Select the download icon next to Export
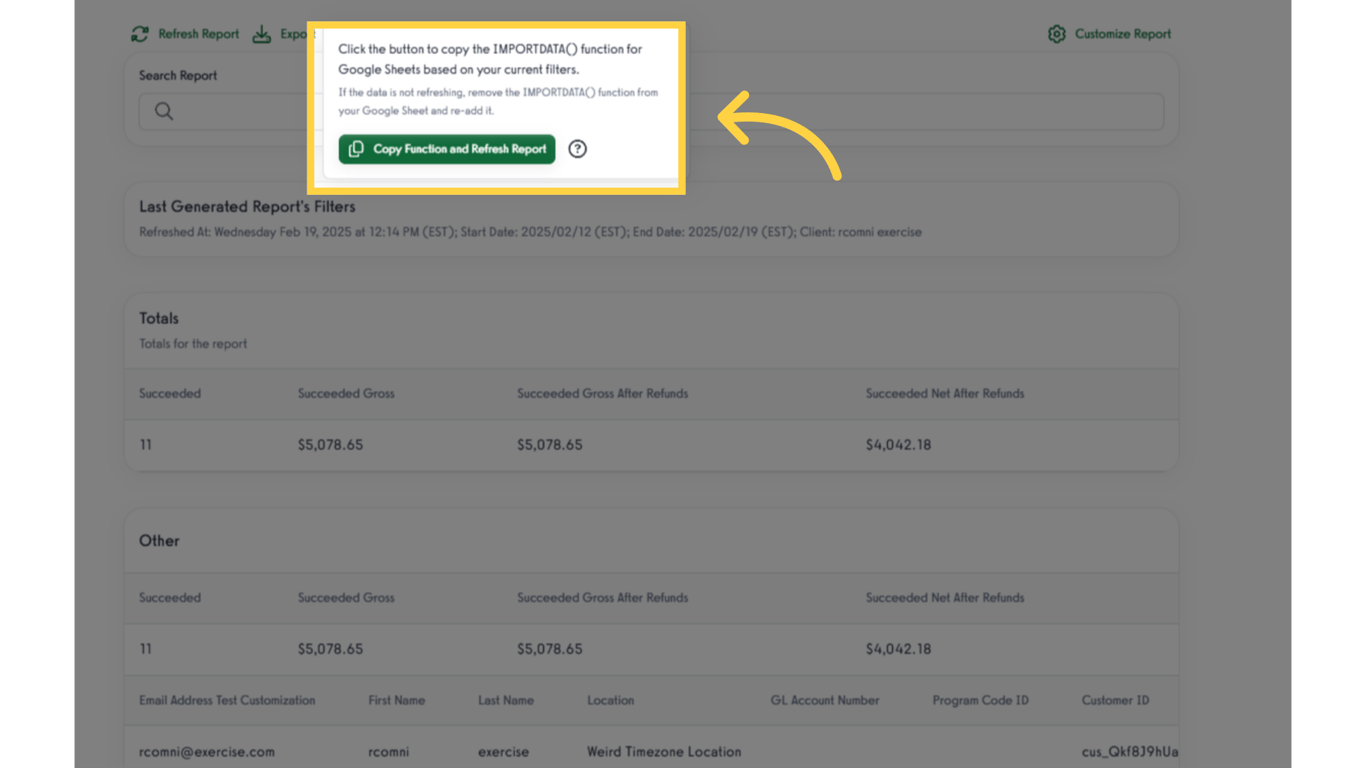 pyautogui.click(x=261, y=33)
